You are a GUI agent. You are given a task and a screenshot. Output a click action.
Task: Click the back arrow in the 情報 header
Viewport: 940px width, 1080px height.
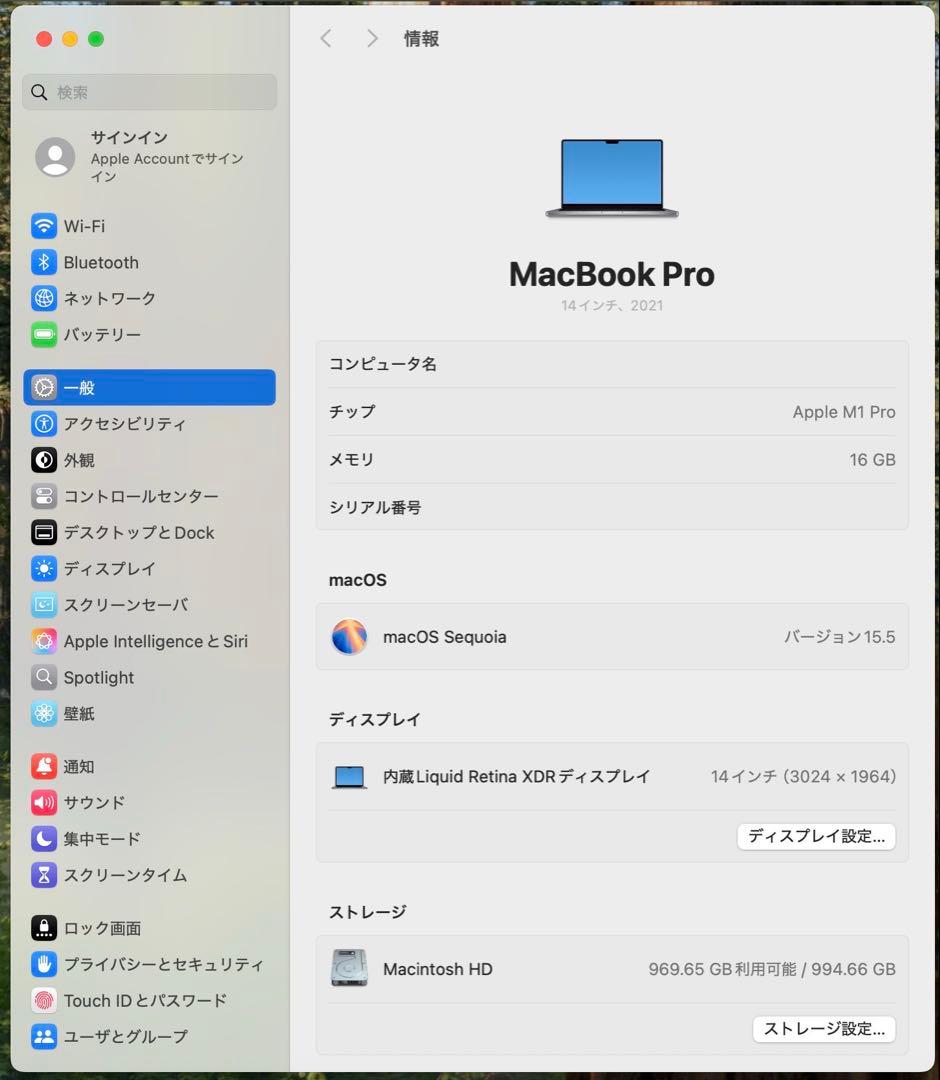[326, 38]
